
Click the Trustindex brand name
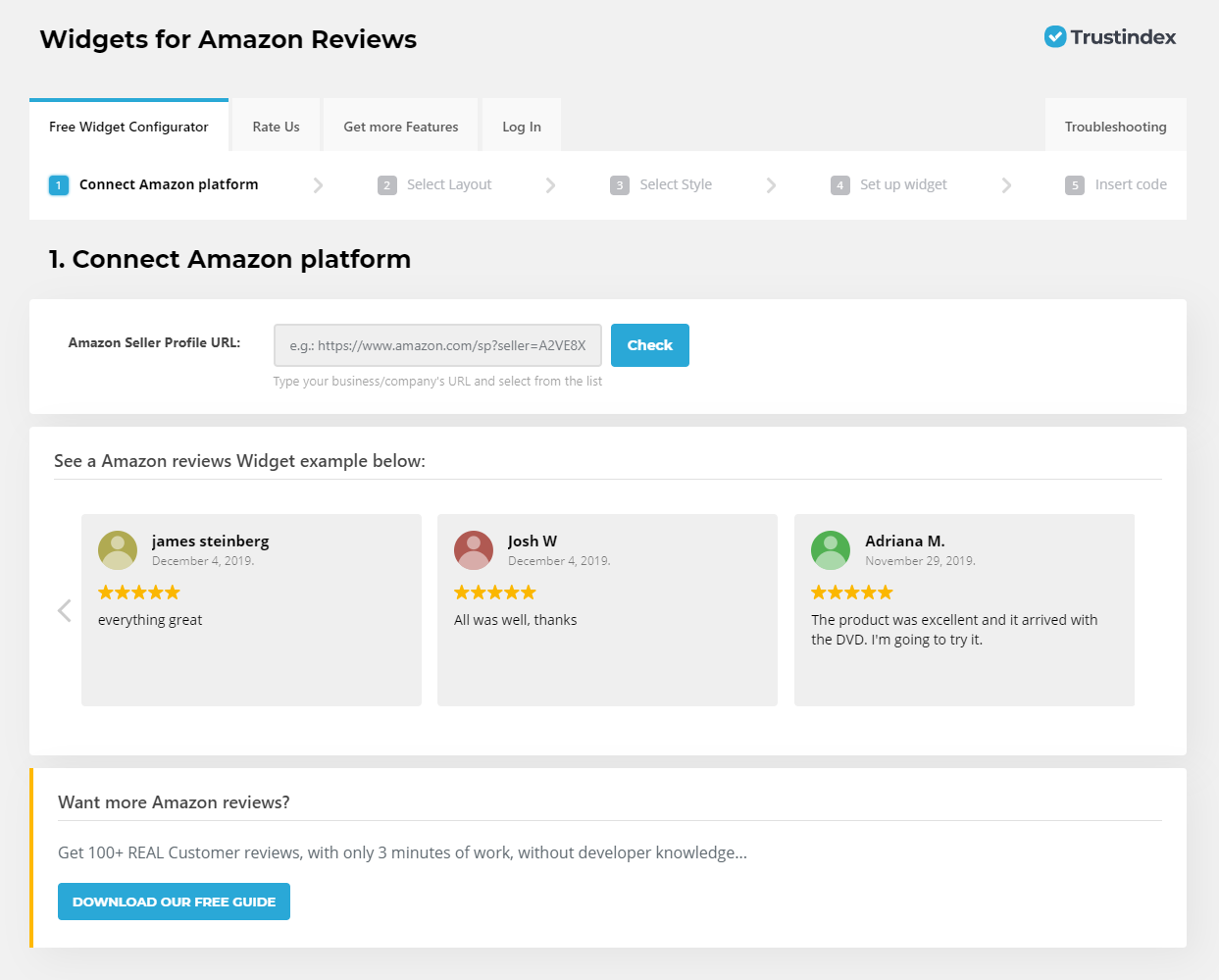[1123, 37]
